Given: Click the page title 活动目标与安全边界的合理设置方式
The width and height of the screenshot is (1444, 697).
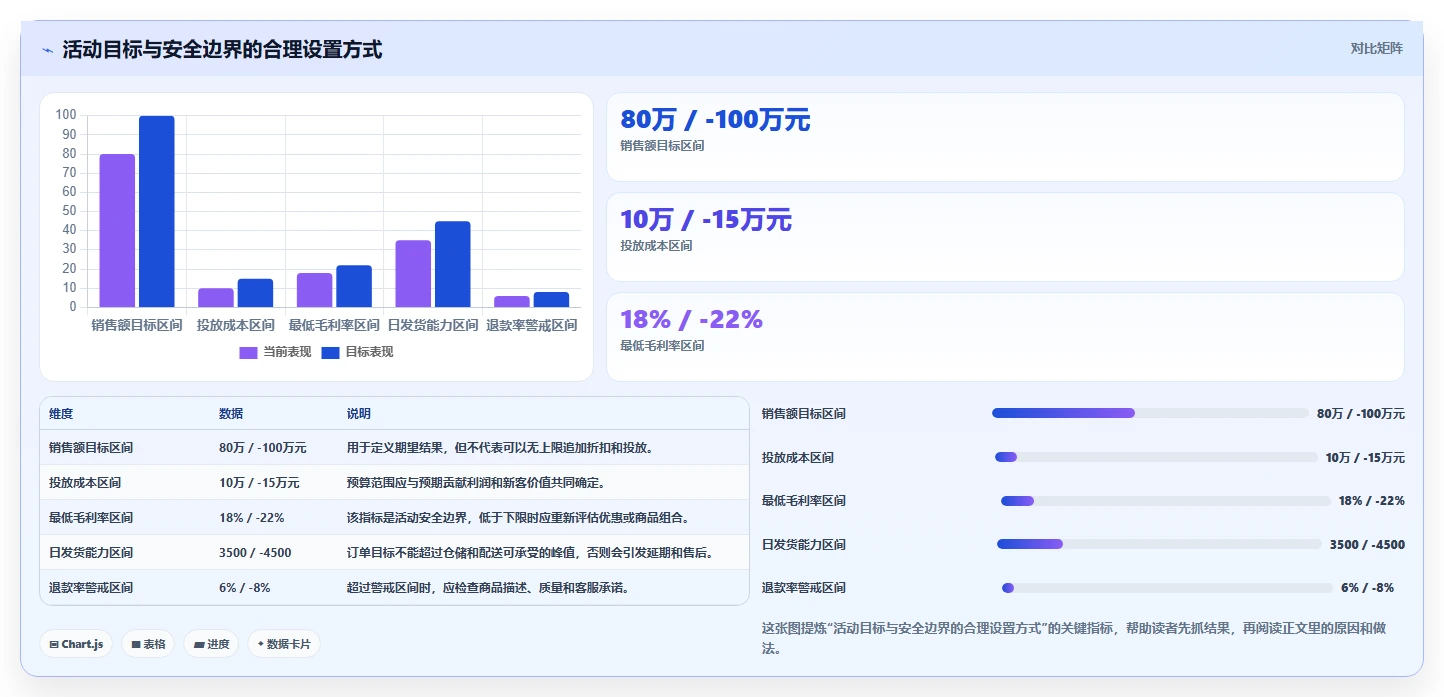Looking at the screenshot, I should coord(222,49).
